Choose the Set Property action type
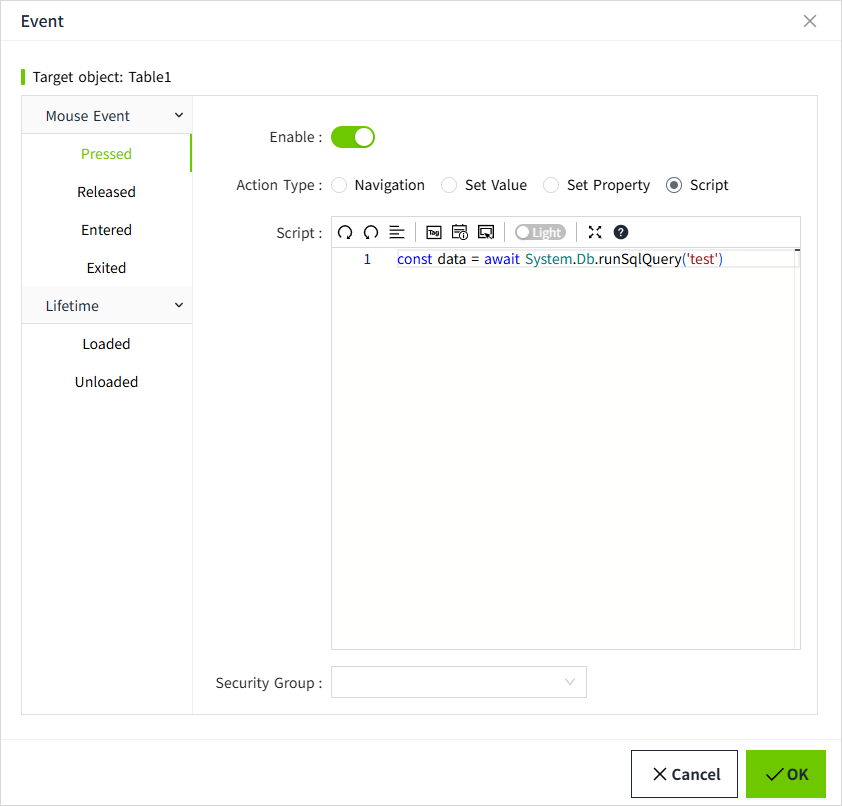This screenshot has width=842, height=806. pos(551,185)
